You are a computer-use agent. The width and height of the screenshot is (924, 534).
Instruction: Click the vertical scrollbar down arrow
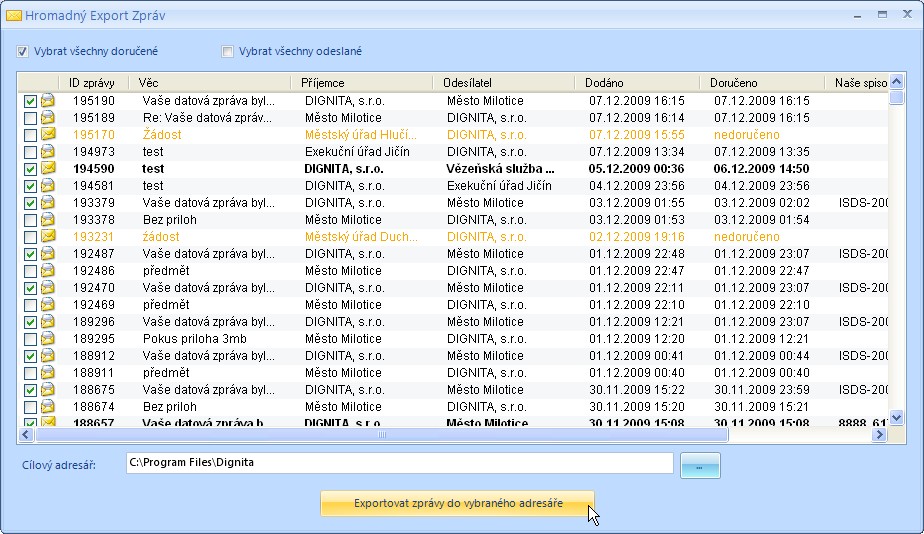(896, 418)
